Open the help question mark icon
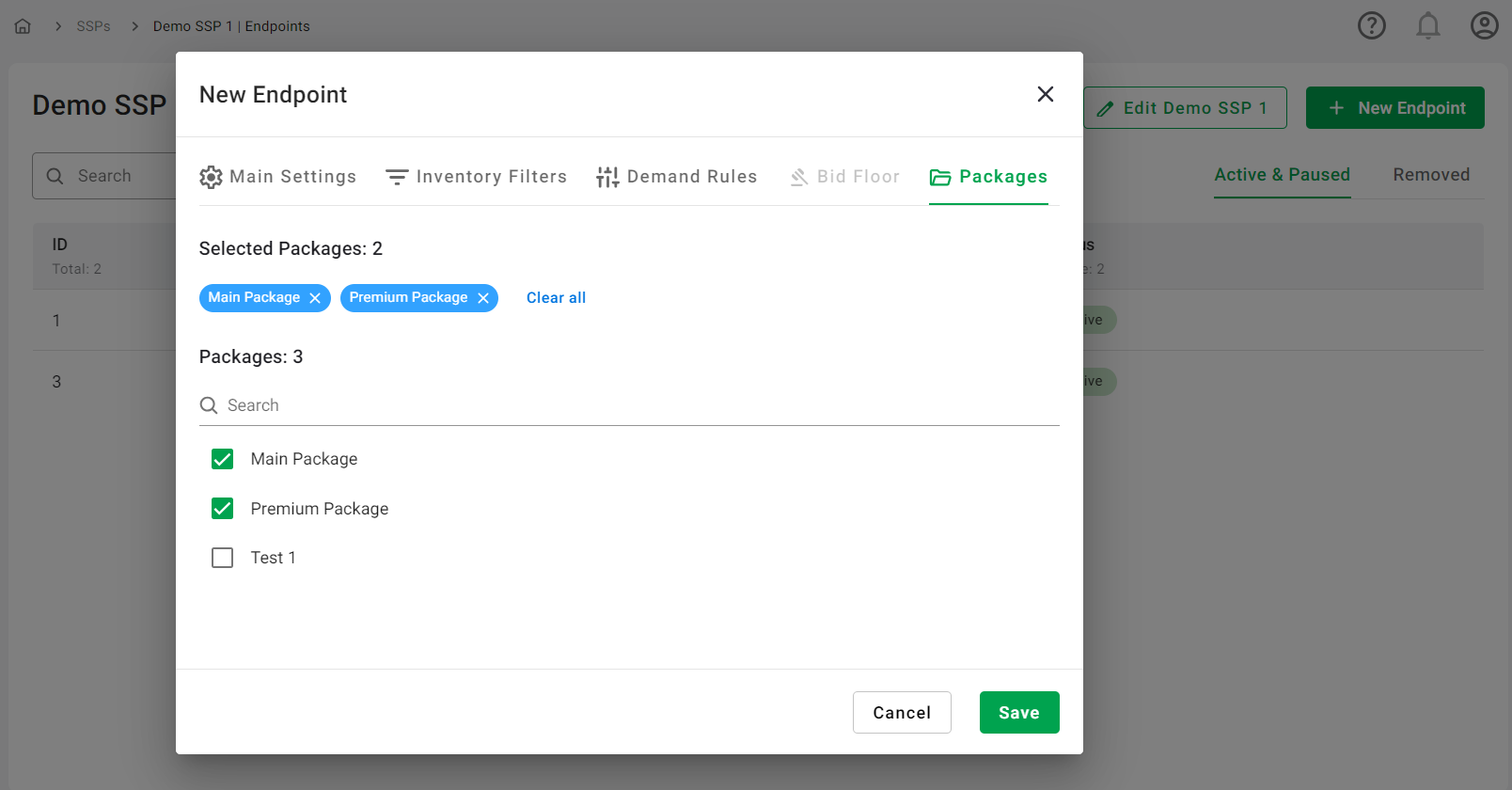This screenshot has height=790, width=1512. tap(1372, 25)
